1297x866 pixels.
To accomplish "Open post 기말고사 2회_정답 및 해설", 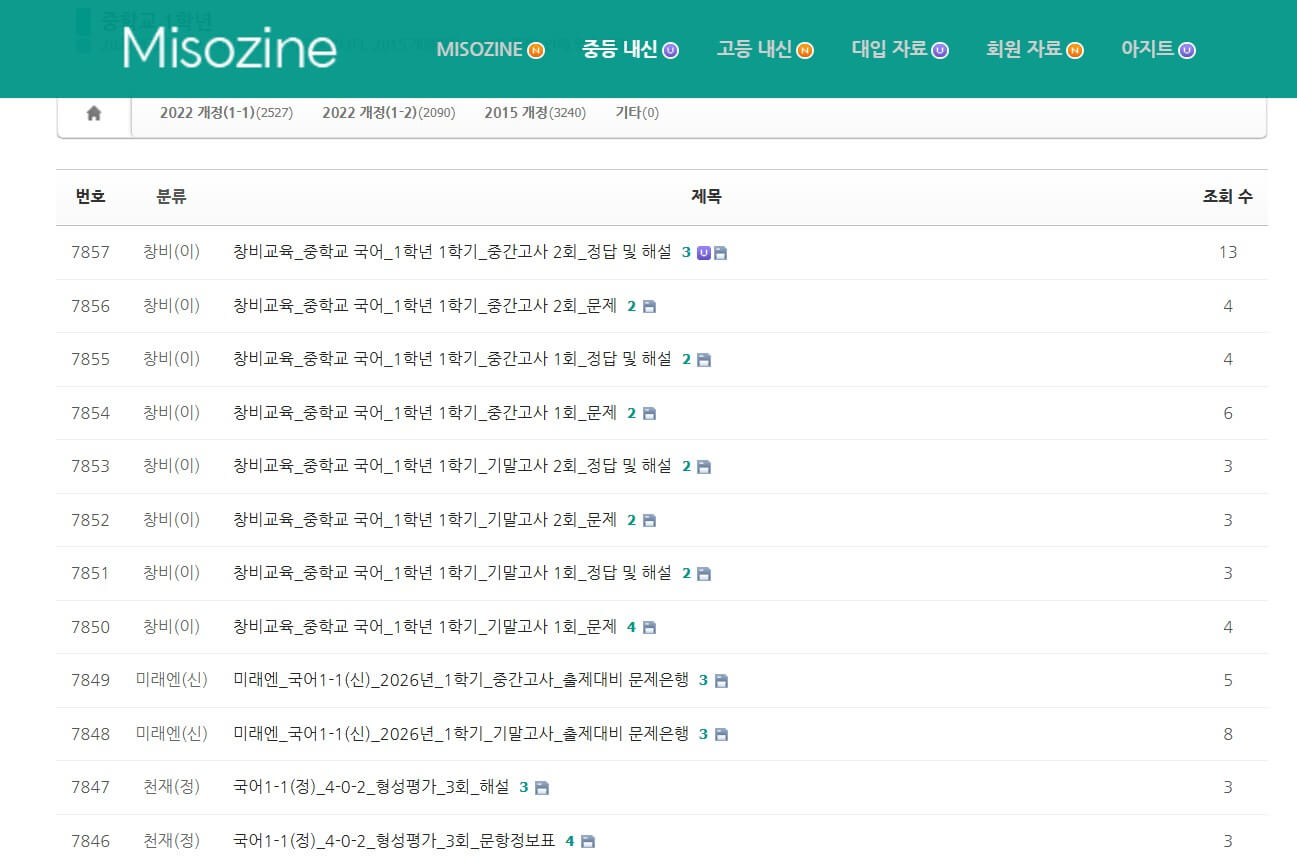I will [452, 466].
